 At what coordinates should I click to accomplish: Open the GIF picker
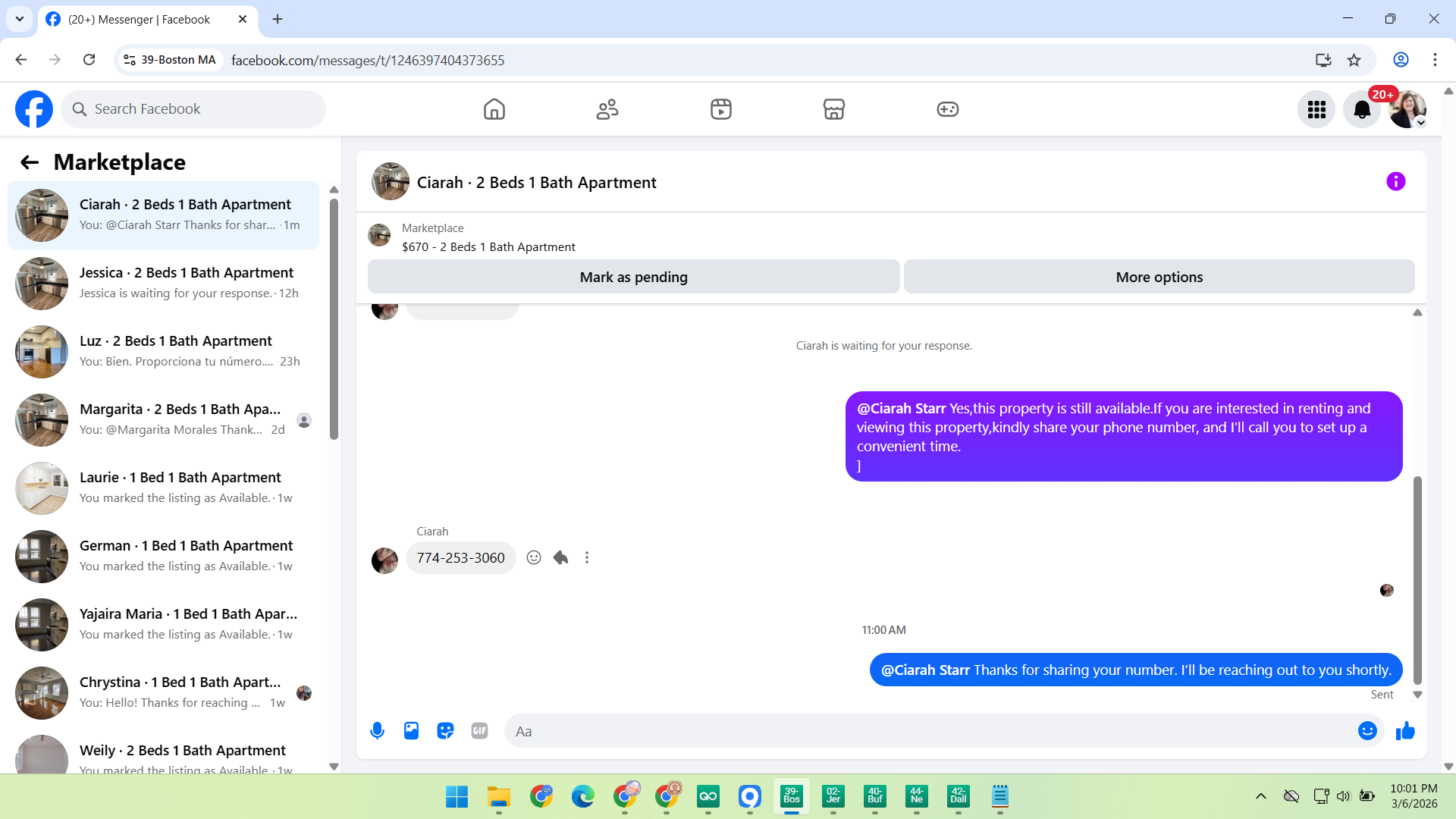pos(479,731)
